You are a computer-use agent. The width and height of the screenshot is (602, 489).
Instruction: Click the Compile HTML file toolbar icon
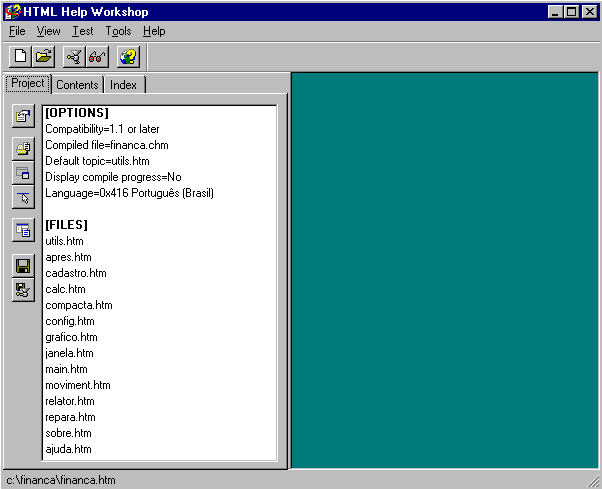pos(74,56)
